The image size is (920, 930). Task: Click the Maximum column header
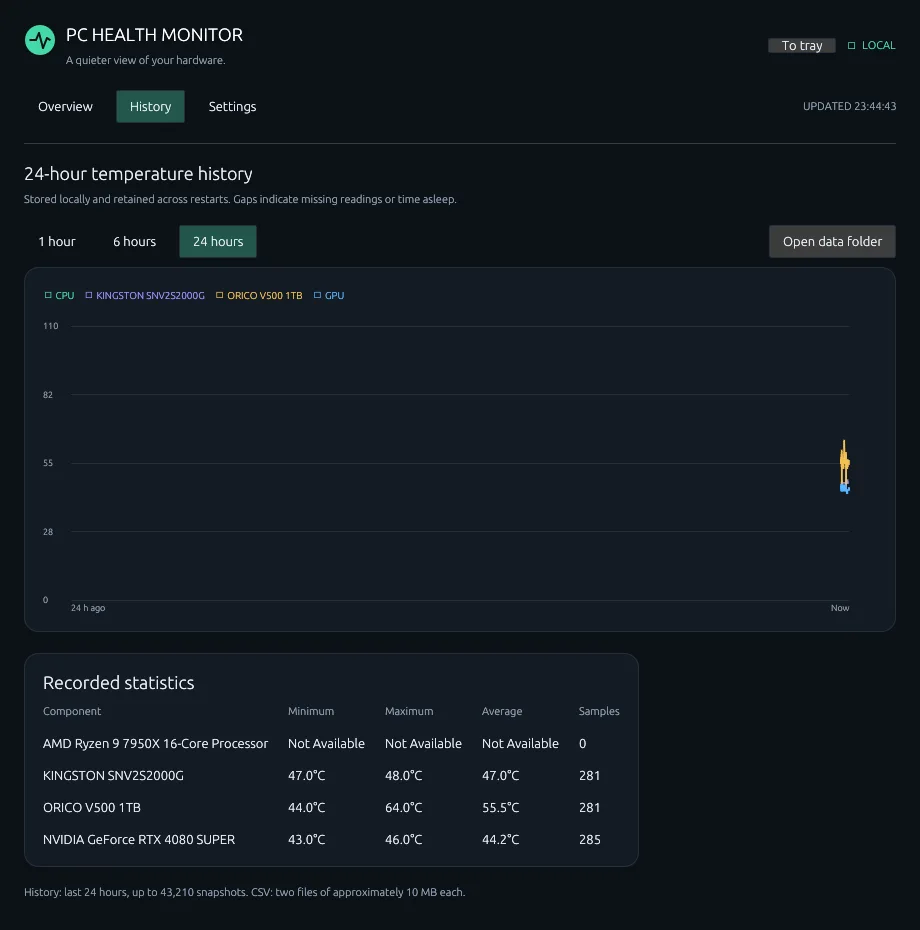[409, 711]
